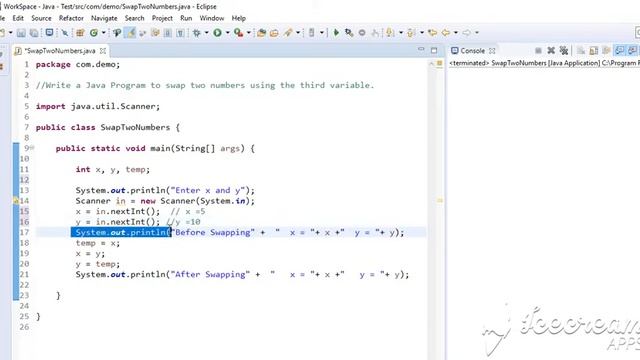Click the Back navigation arrow
The image size is (640, 360).
445,32
